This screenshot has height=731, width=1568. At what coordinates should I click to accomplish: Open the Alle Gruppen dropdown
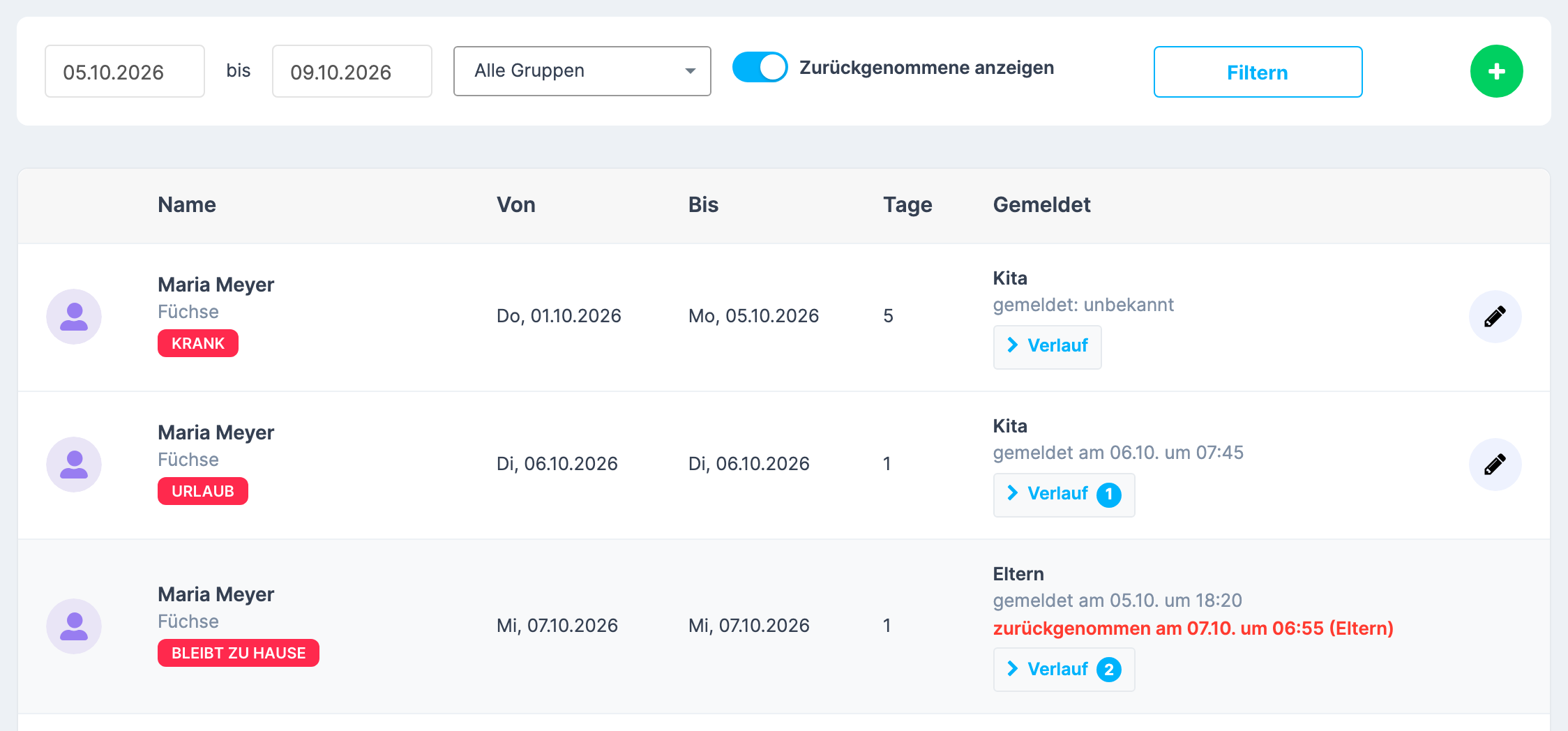pyautogui.click(x=582, y=71)
